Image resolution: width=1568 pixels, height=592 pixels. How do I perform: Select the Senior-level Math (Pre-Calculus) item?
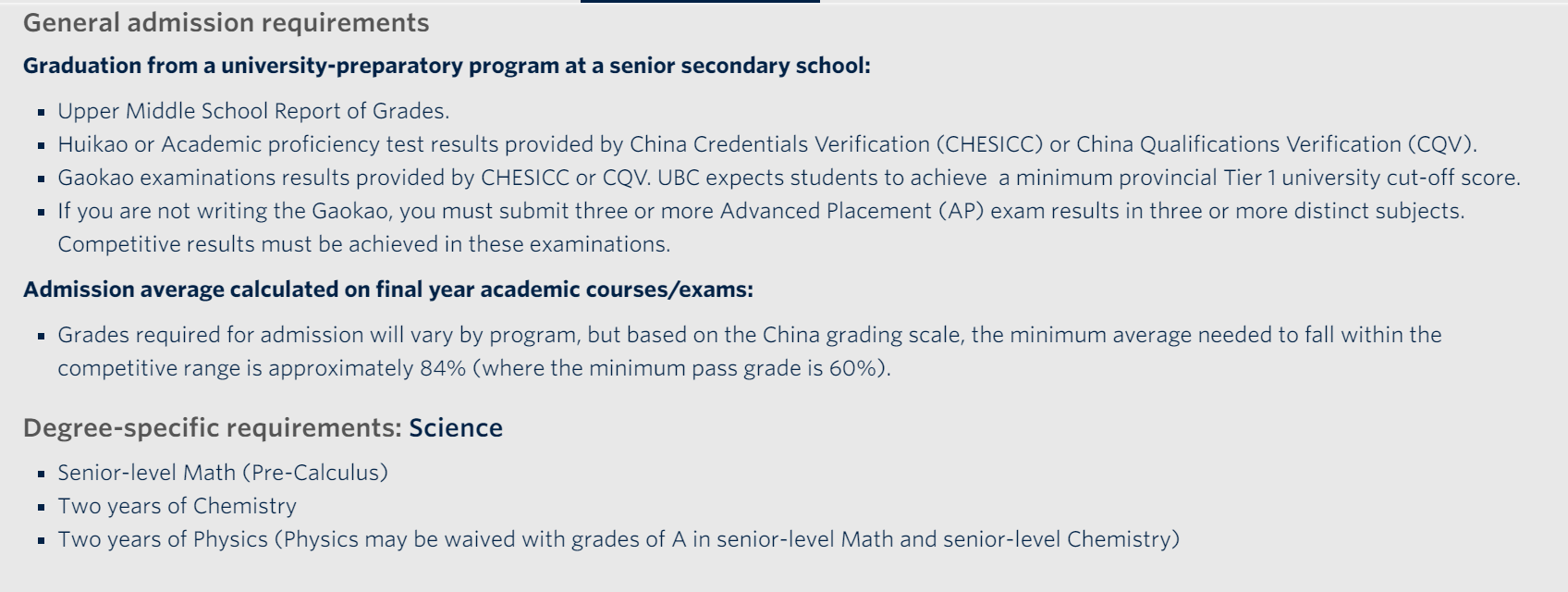point(223,473)
